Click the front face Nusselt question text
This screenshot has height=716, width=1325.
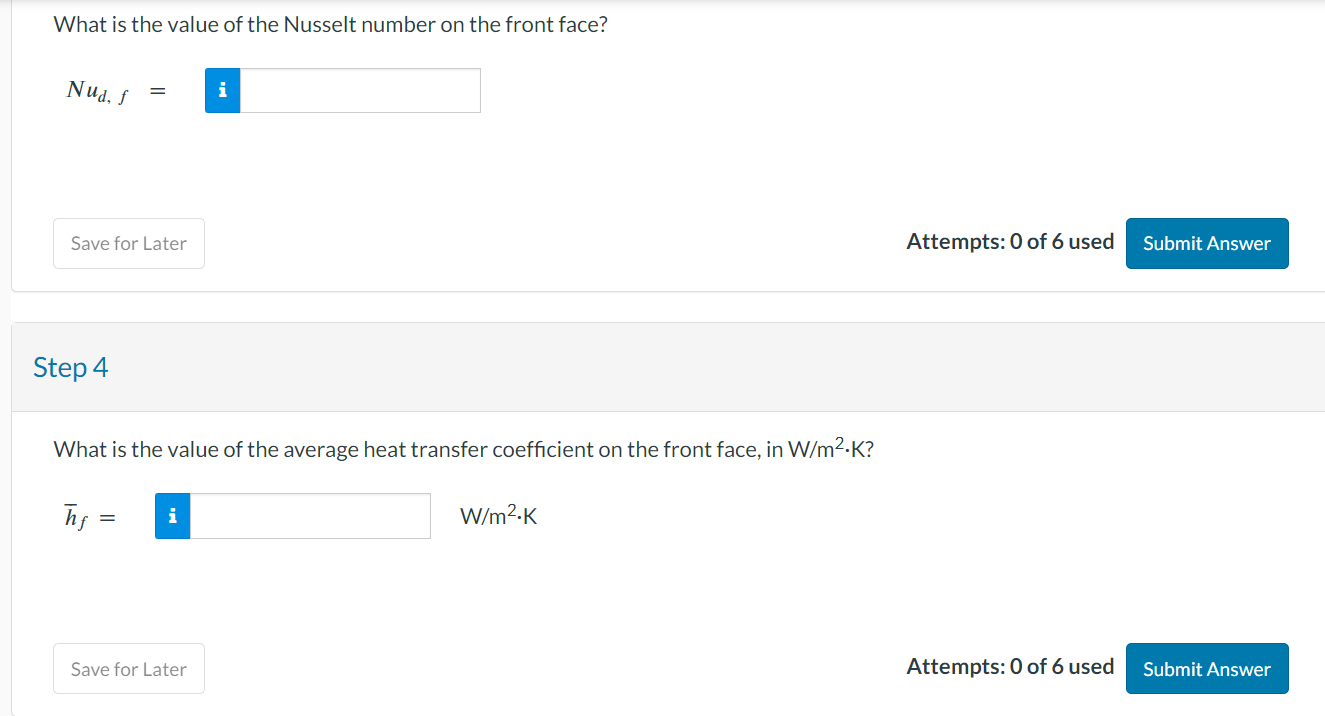tap(330, 24)
